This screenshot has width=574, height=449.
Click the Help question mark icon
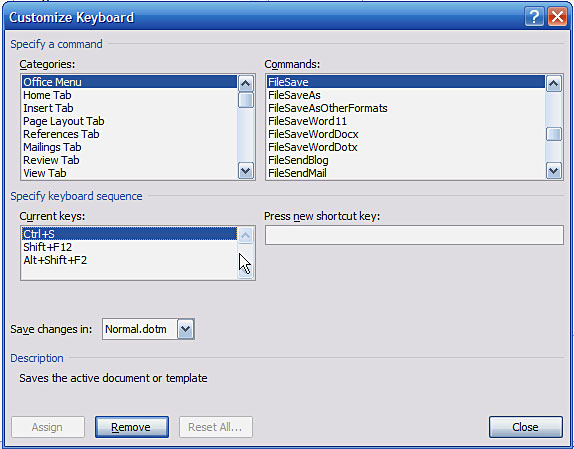pyautogui.click(x=534, y=17)
